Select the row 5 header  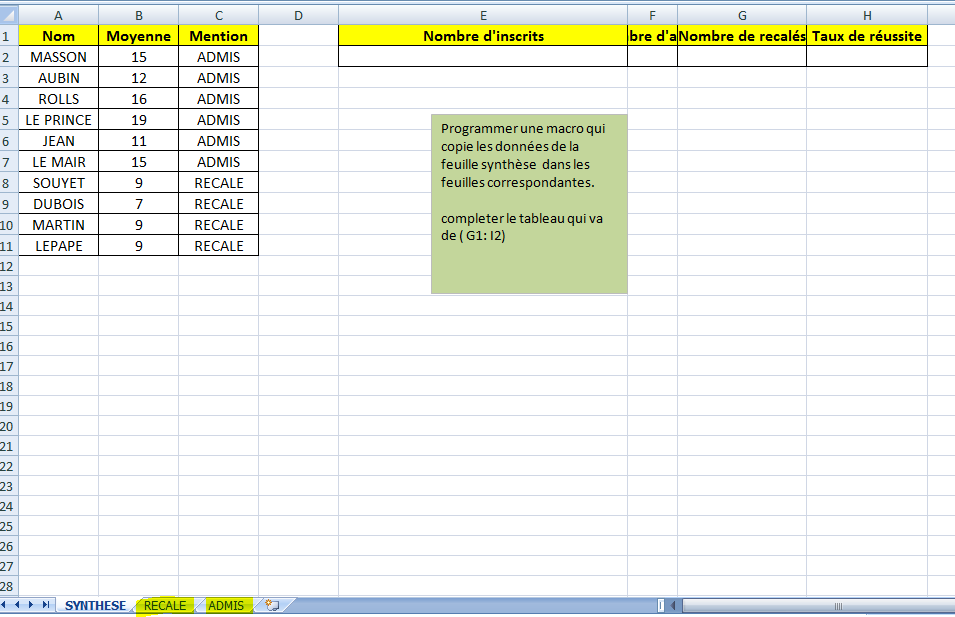pyautogui.click(x=9, y=120)
